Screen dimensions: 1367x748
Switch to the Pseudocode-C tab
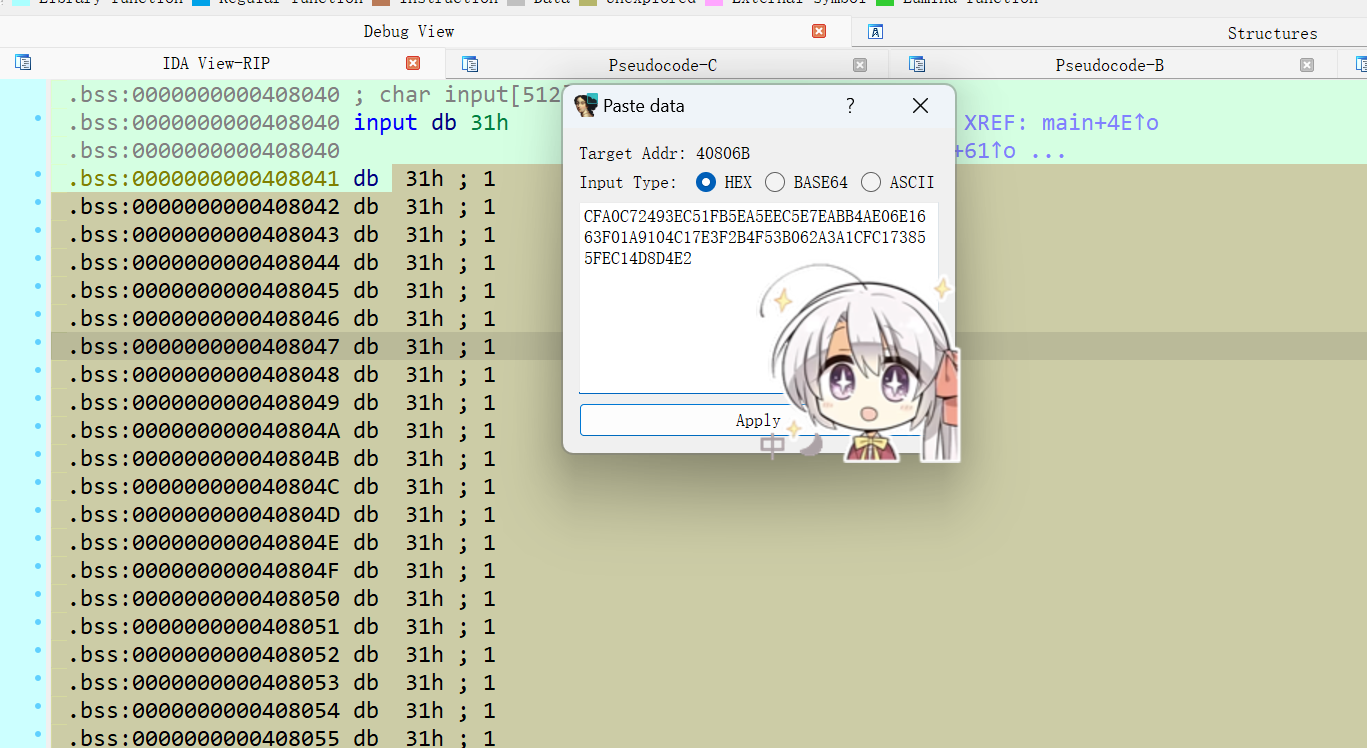pyautogui.click(x=662, y=65)
